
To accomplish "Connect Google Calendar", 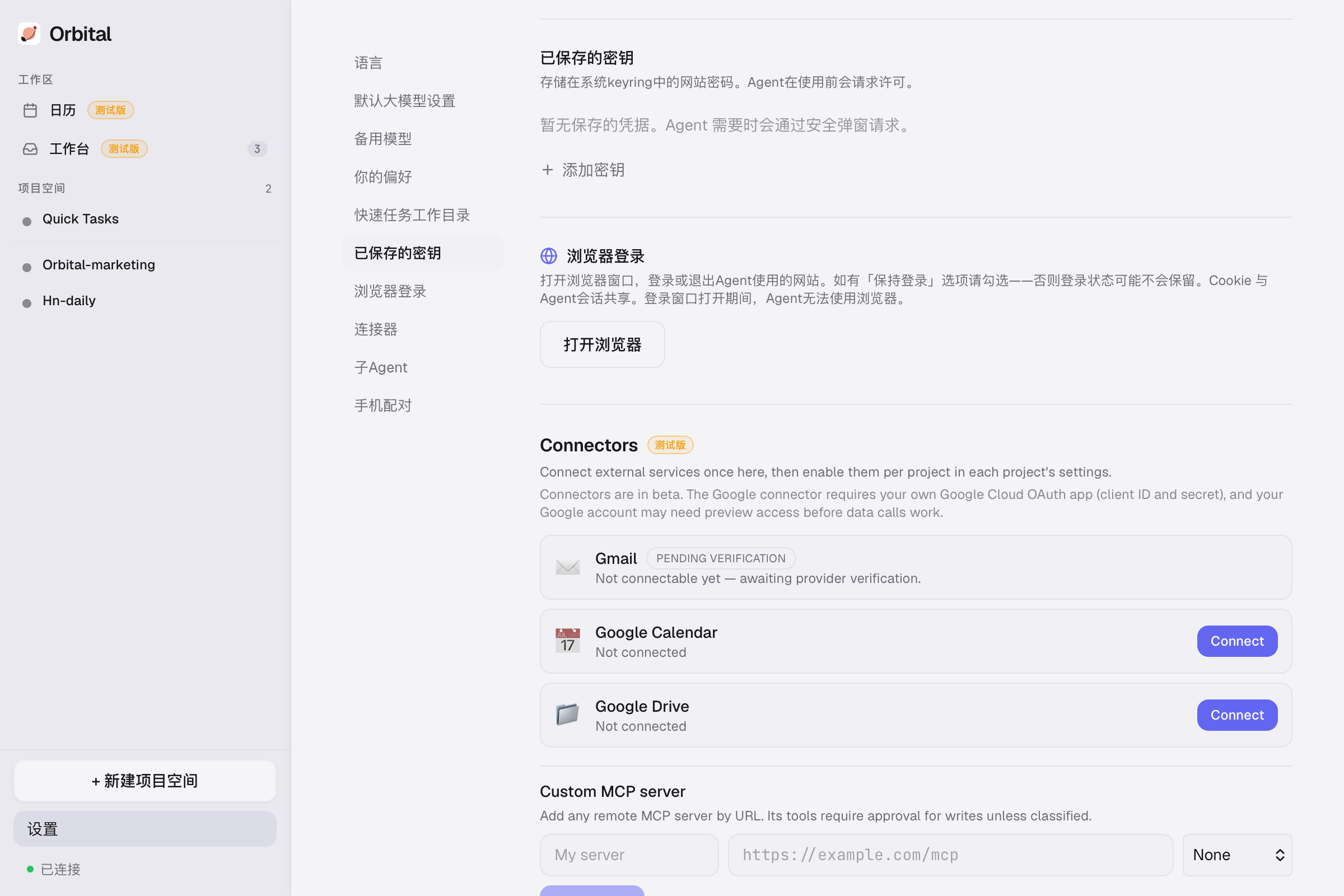I will point(1237,641).
